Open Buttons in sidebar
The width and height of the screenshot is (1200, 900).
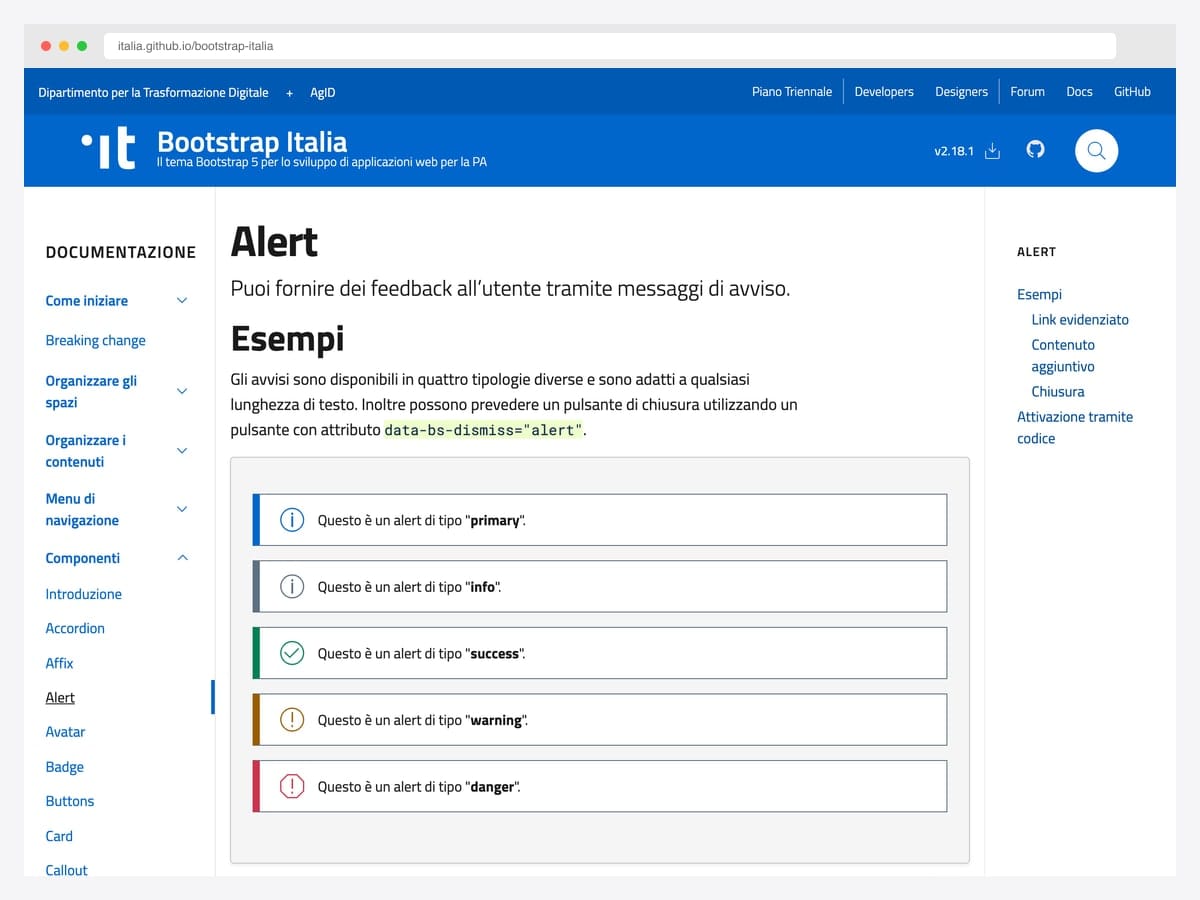pyautogui.click(x=69, y=801)
